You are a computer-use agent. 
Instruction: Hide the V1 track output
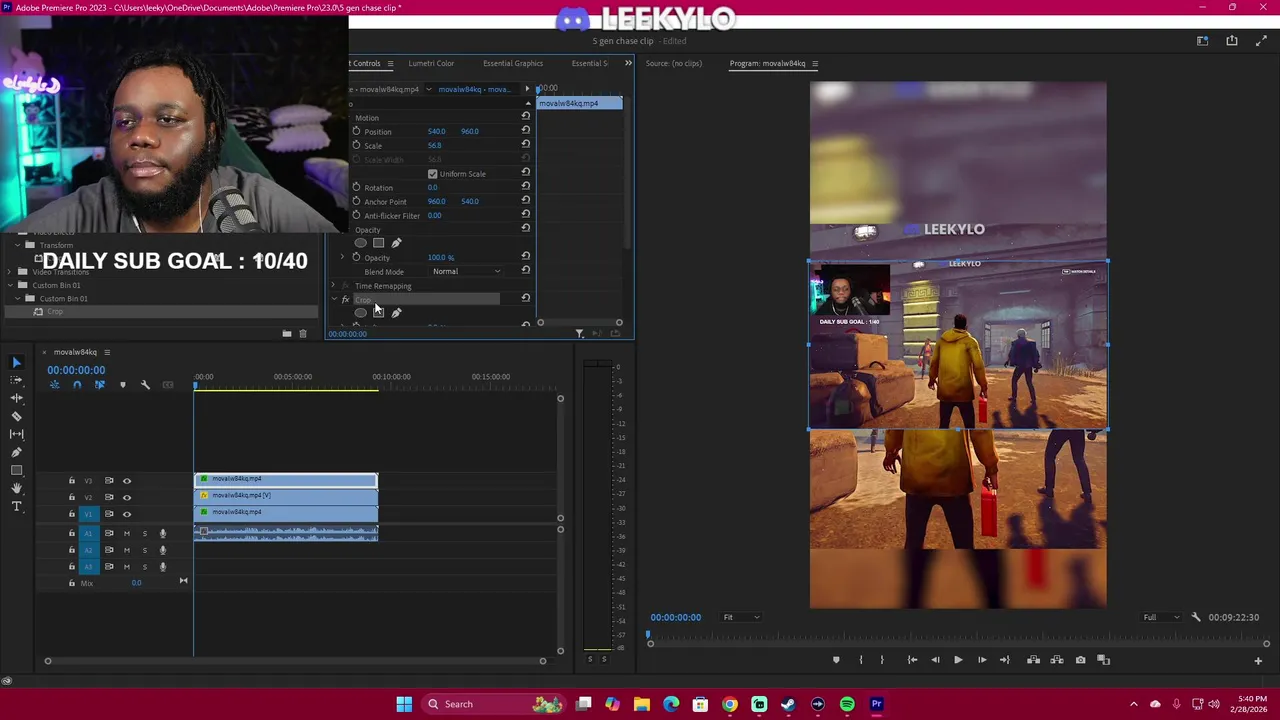click(x=126, y=514)
